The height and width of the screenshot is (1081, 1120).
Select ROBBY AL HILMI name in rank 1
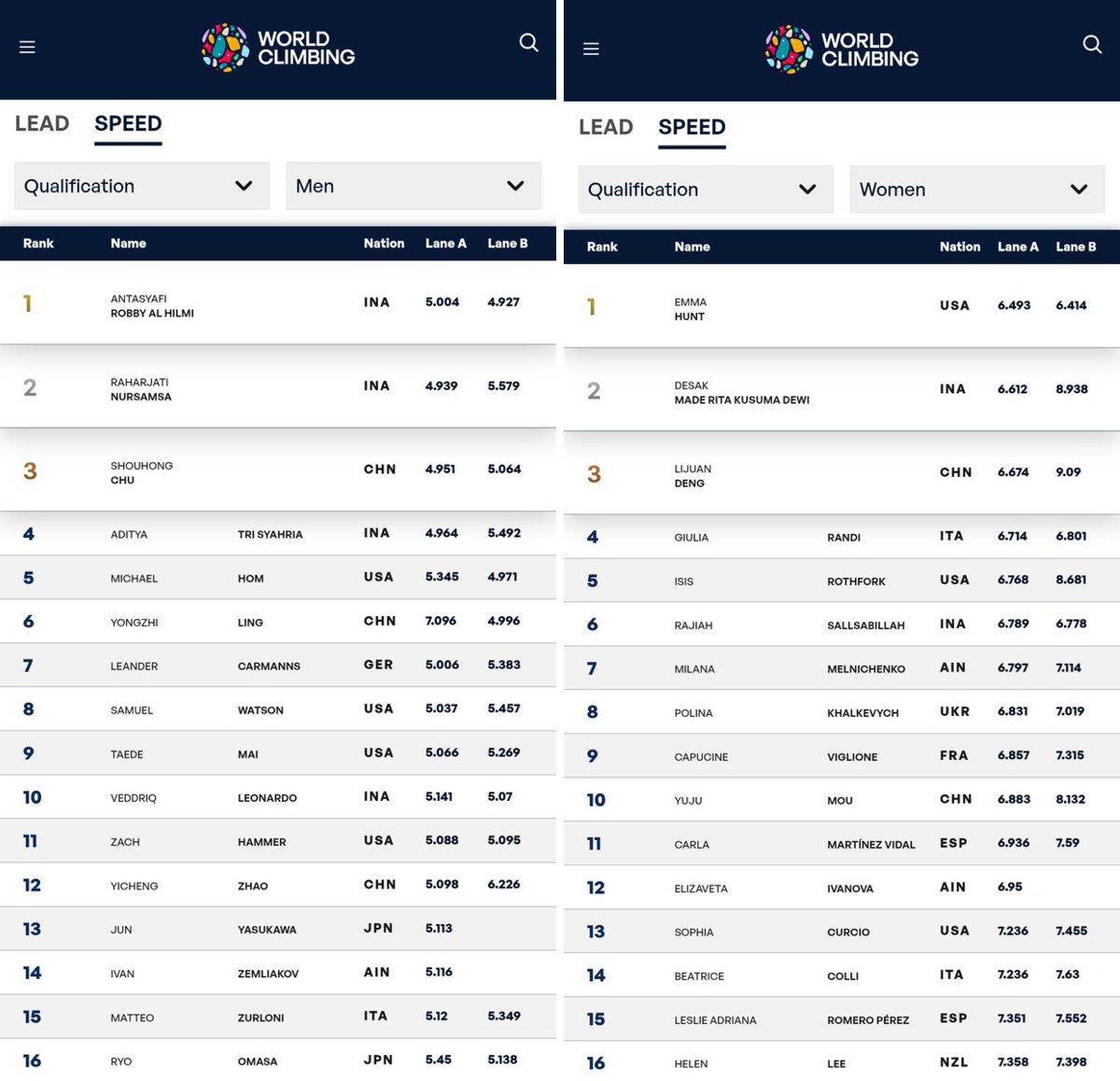coord(152,314)
